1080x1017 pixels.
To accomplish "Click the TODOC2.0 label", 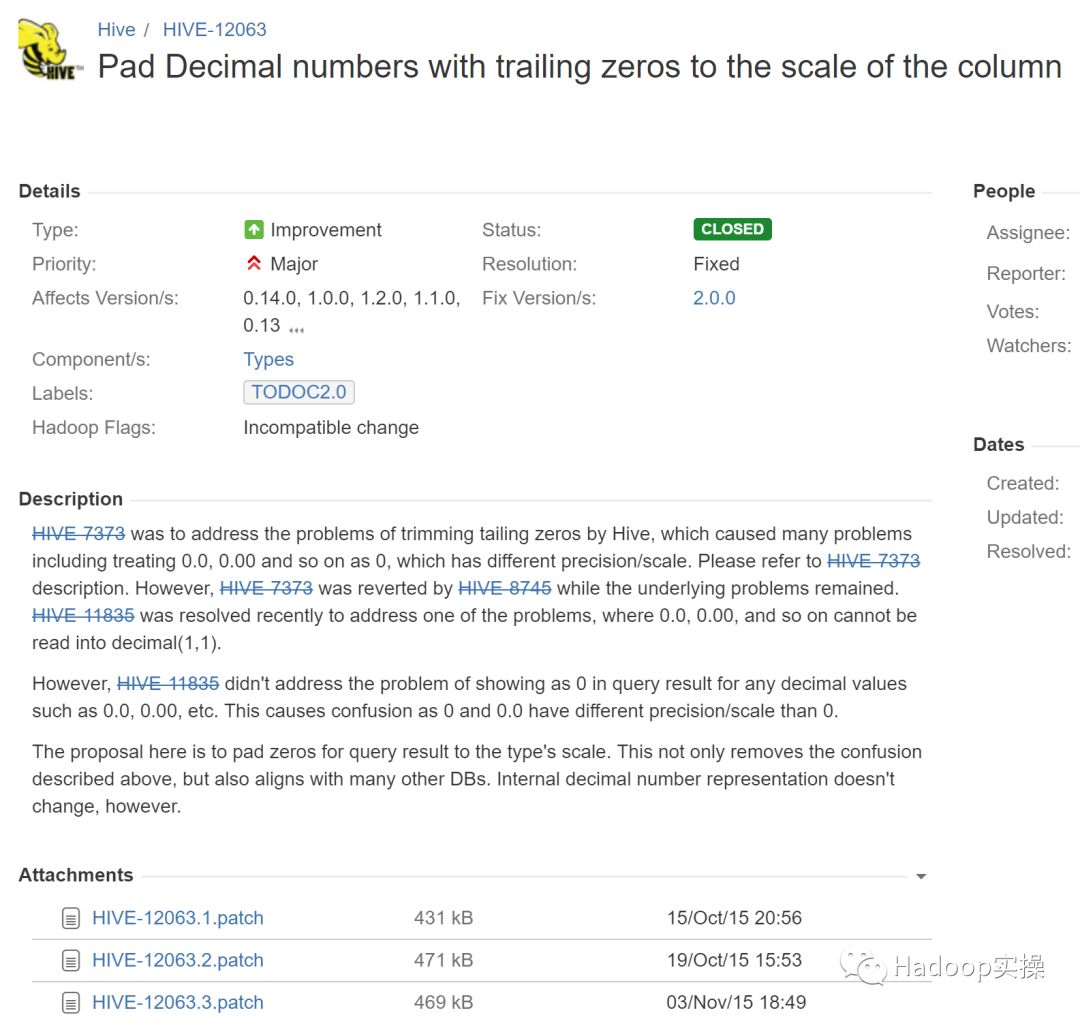I will (298, 392).
